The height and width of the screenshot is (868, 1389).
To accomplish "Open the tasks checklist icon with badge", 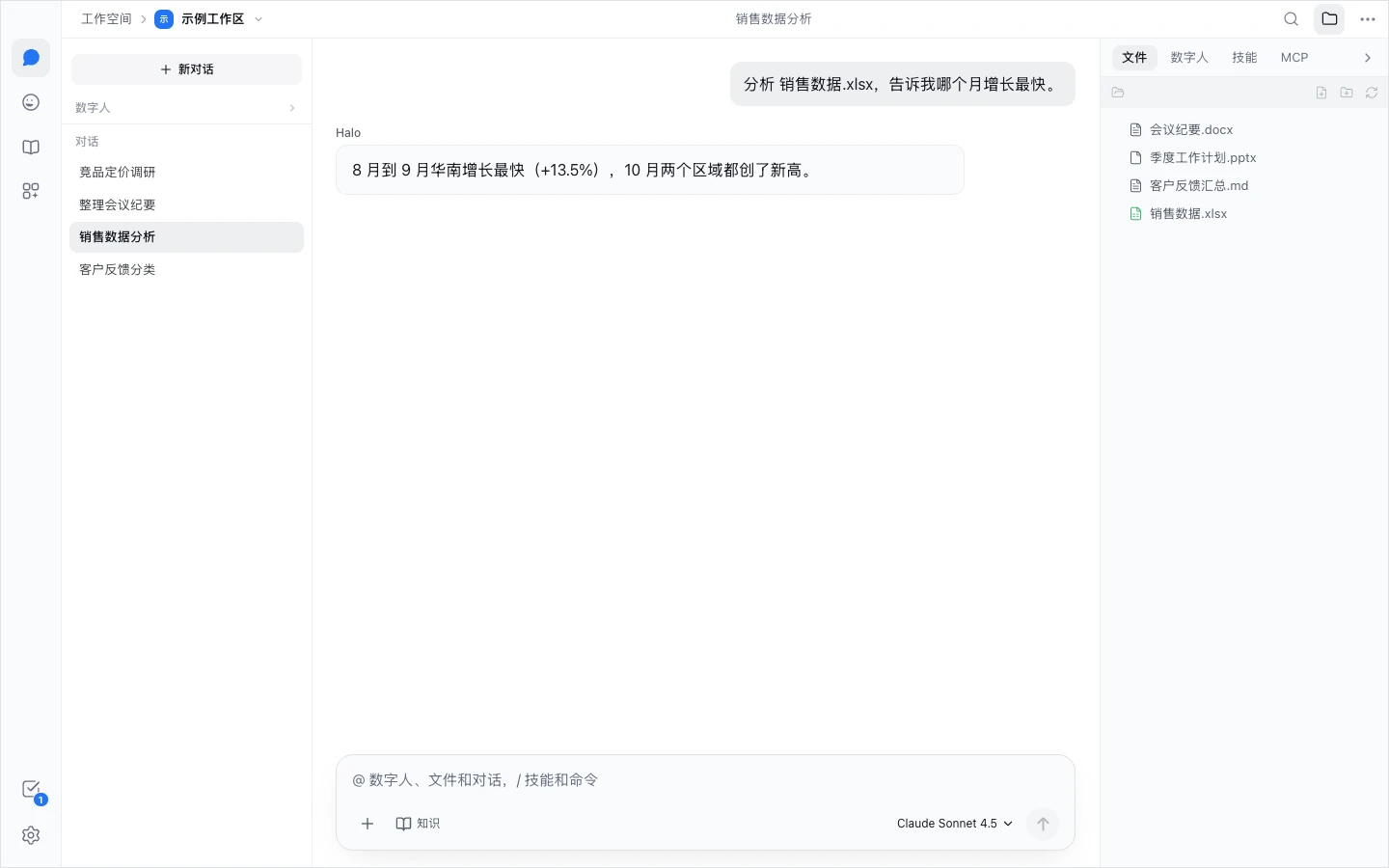I will tap(31, 790).
